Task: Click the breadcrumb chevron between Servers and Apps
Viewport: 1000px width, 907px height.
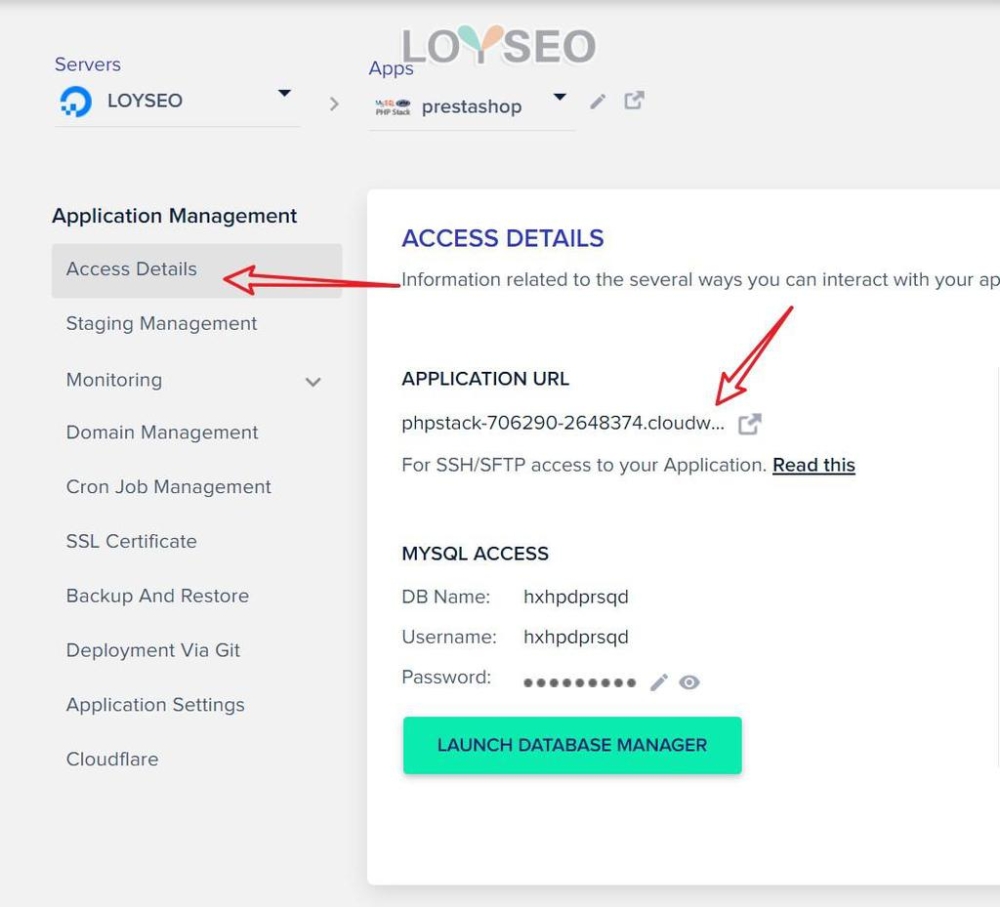Action: coord(334,104)
